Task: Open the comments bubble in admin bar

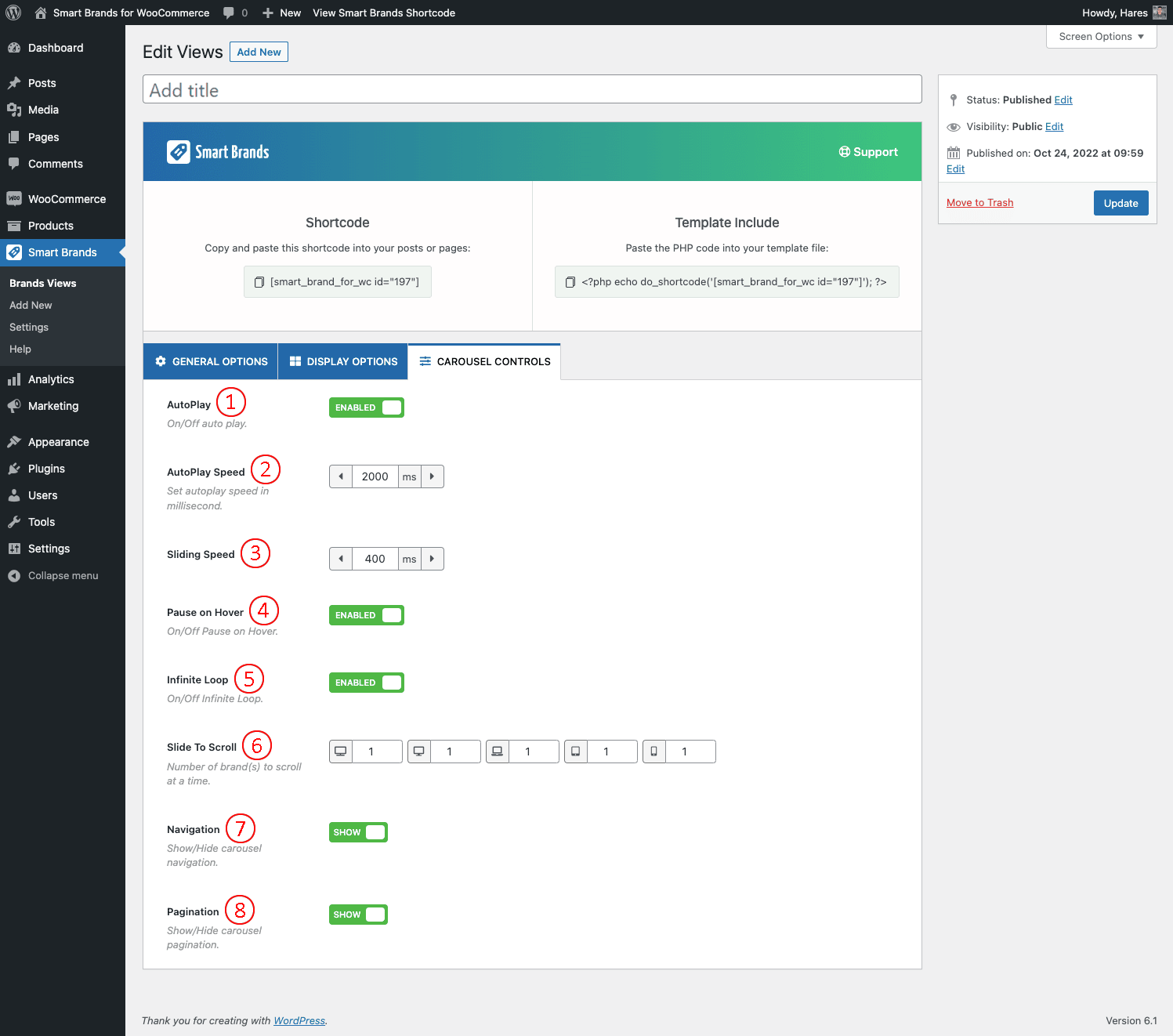Action: [229, 13]
